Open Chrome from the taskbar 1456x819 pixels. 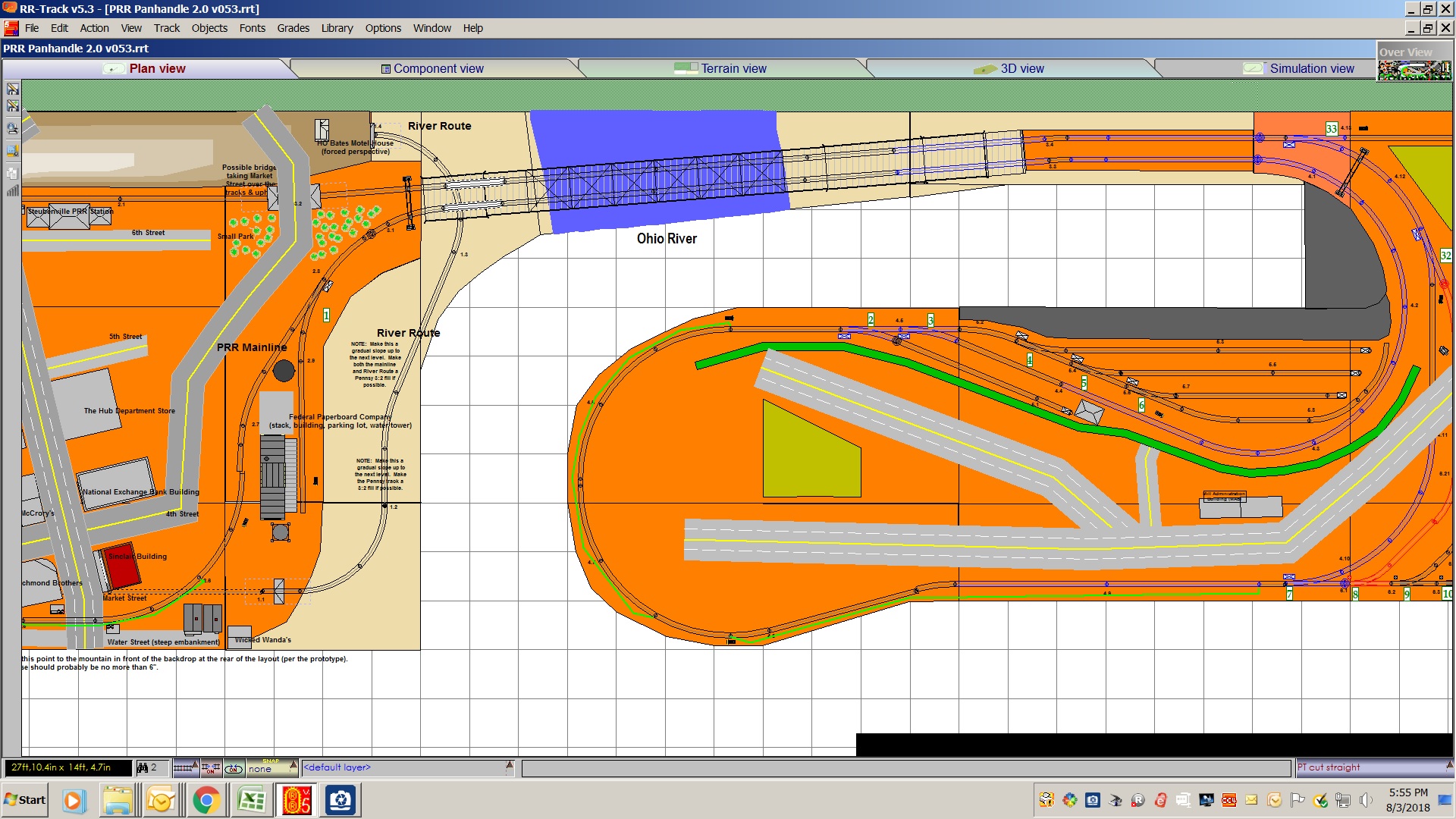tap(206, 800)
